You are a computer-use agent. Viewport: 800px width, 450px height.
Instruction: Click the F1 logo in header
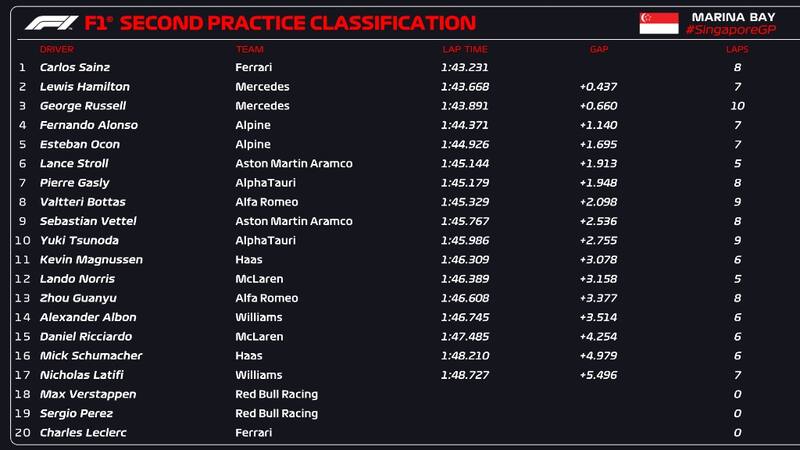pos(51,22)
